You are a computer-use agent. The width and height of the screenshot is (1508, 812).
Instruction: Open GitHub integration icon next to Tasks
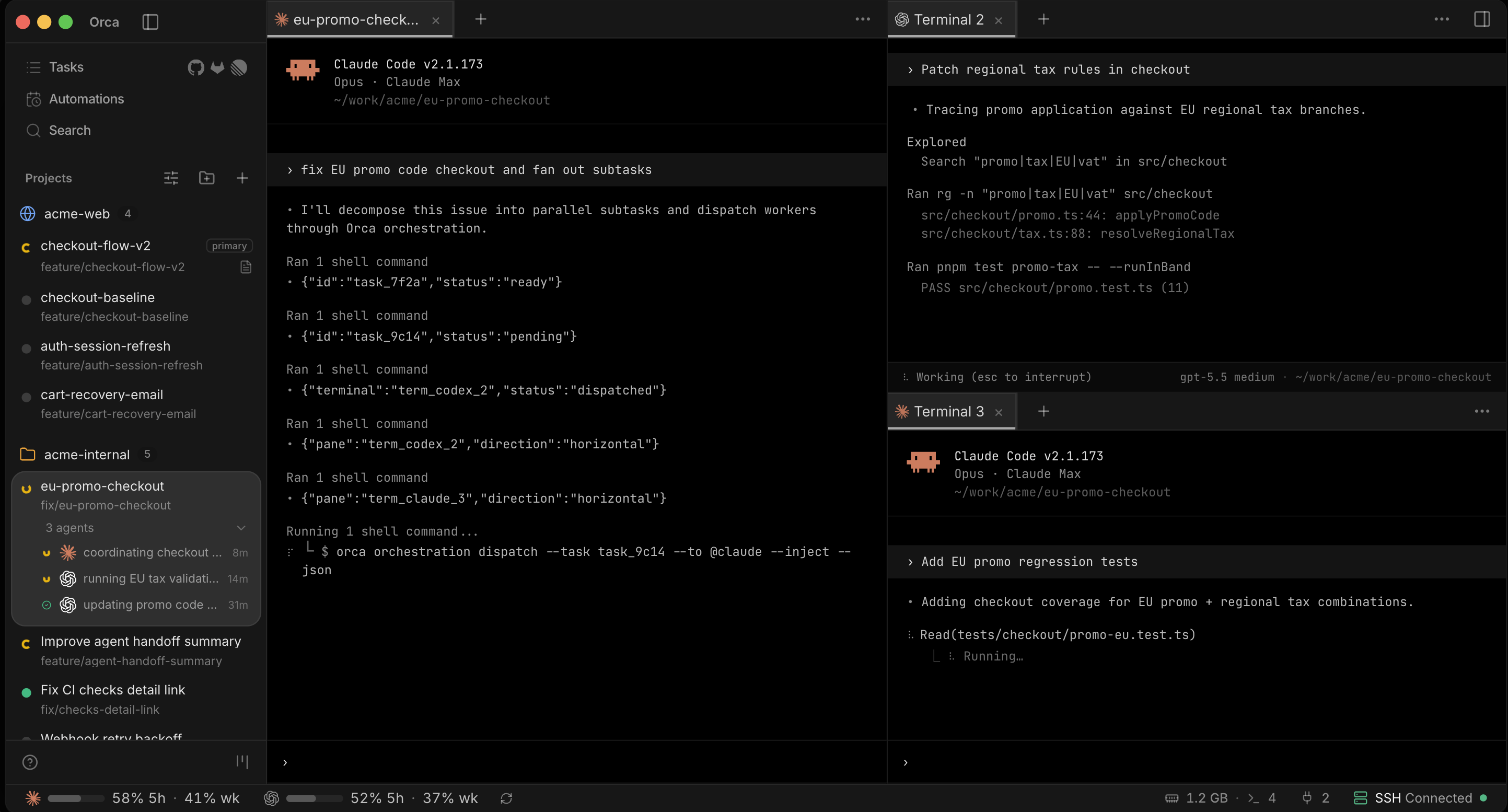point(195,67)
